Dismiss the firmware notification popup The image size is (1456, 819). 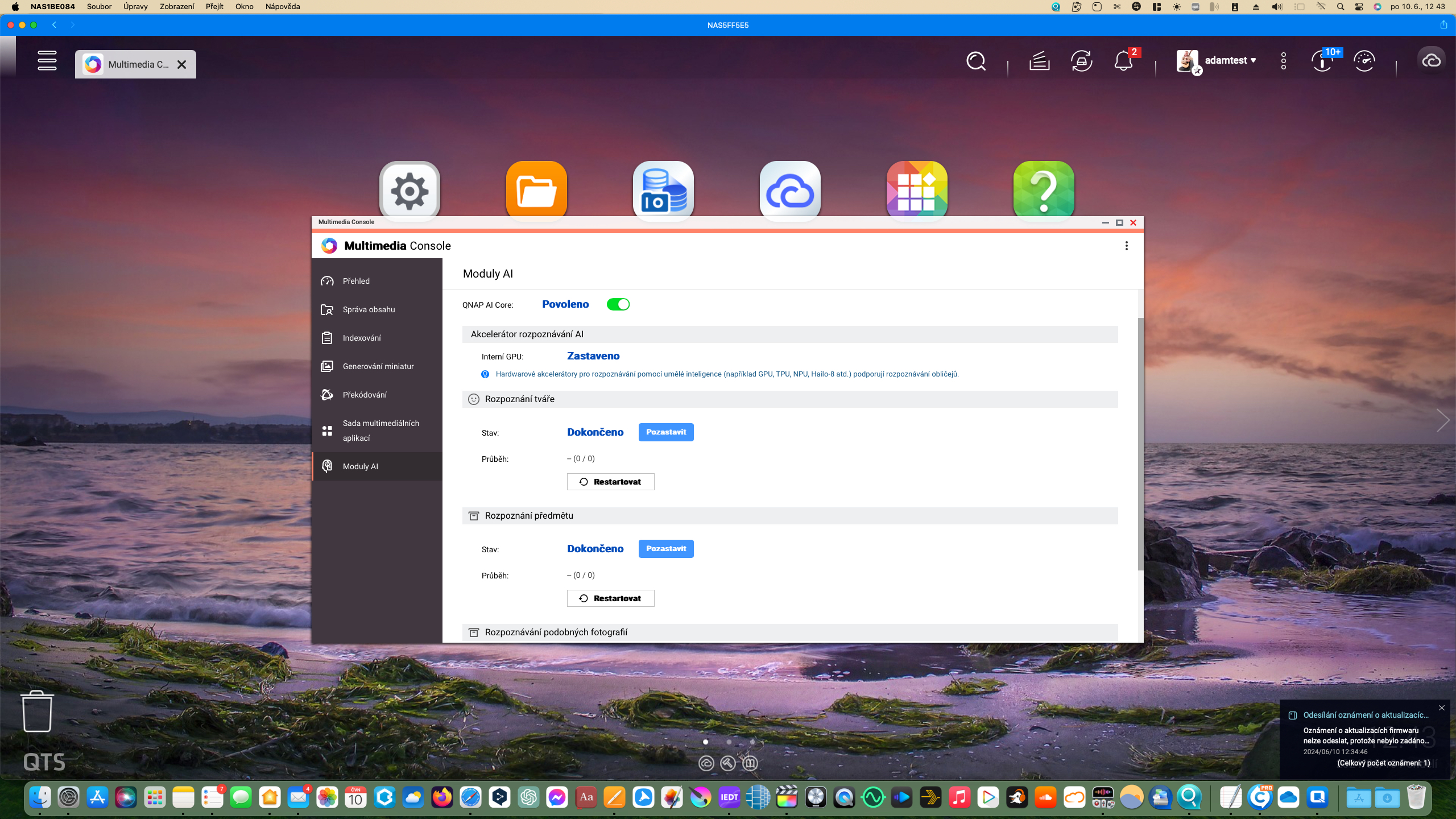click(x=1441, y=708)
